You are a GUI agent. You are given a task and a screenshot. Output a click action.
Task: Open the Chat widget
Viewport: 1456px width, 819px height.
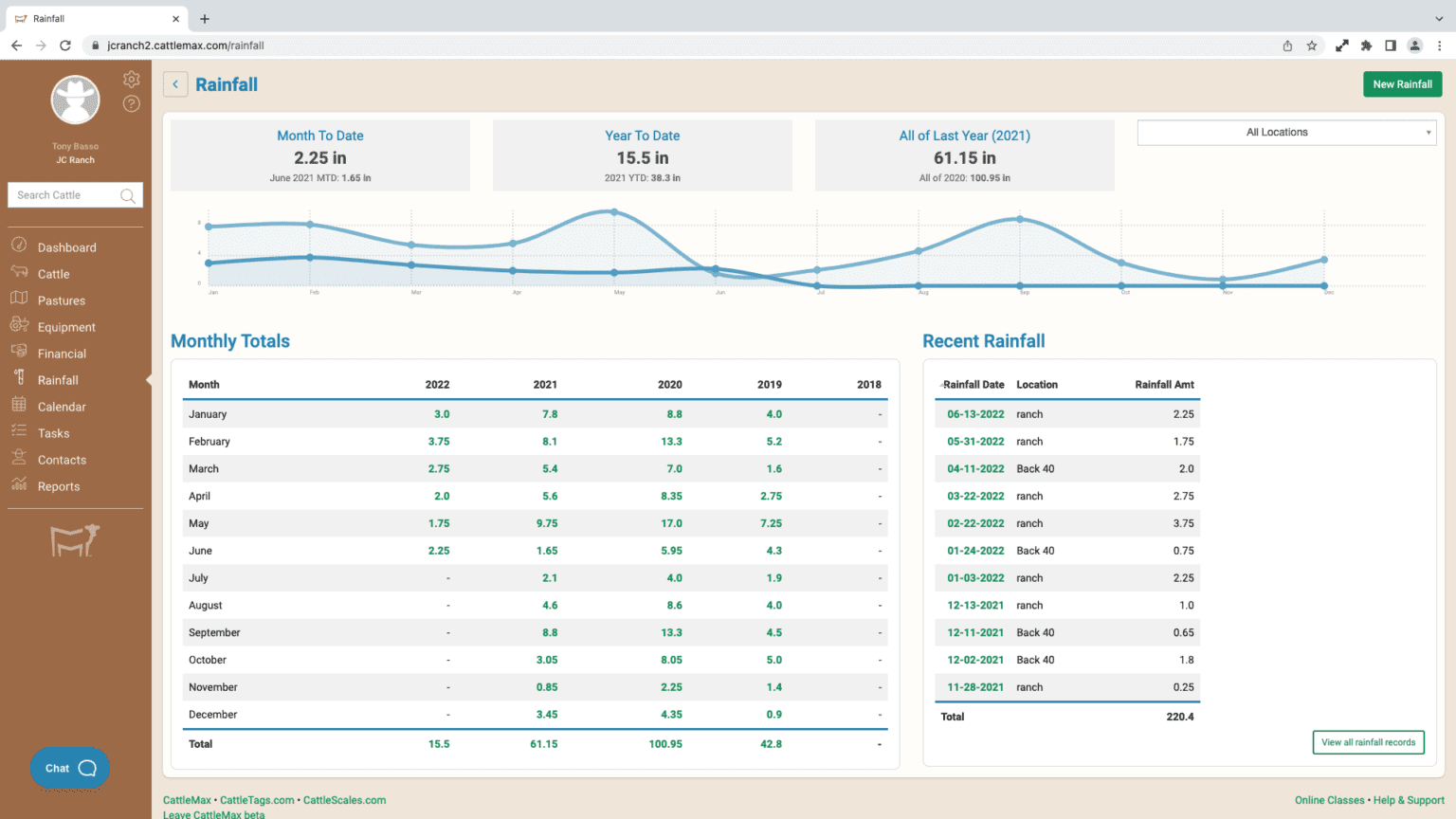69,768
